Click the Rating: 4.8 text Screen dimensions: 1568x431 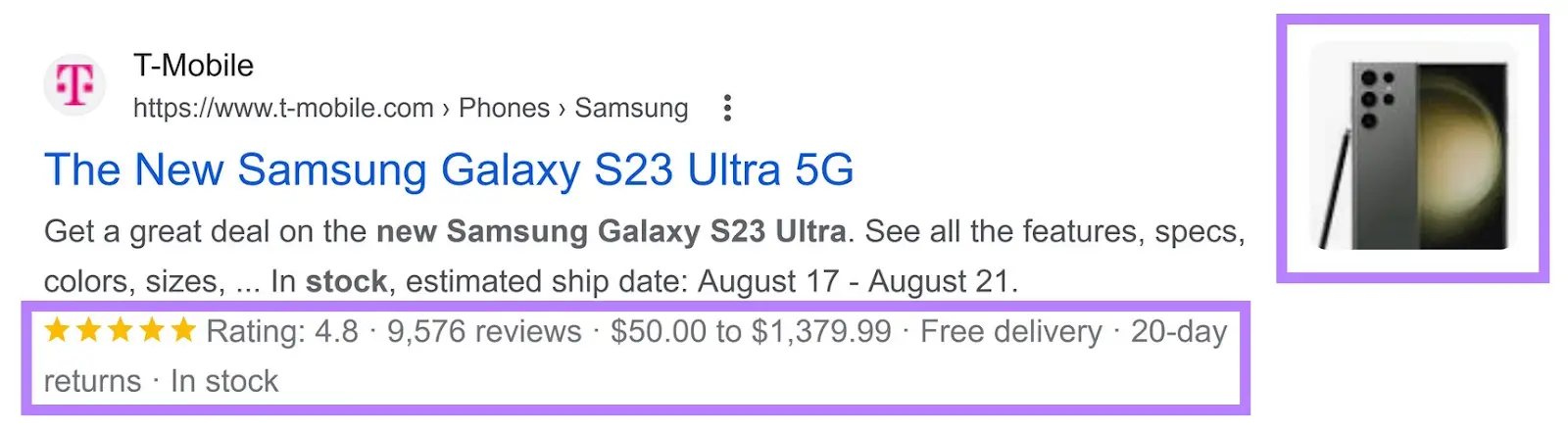click(x=282, y=331)
